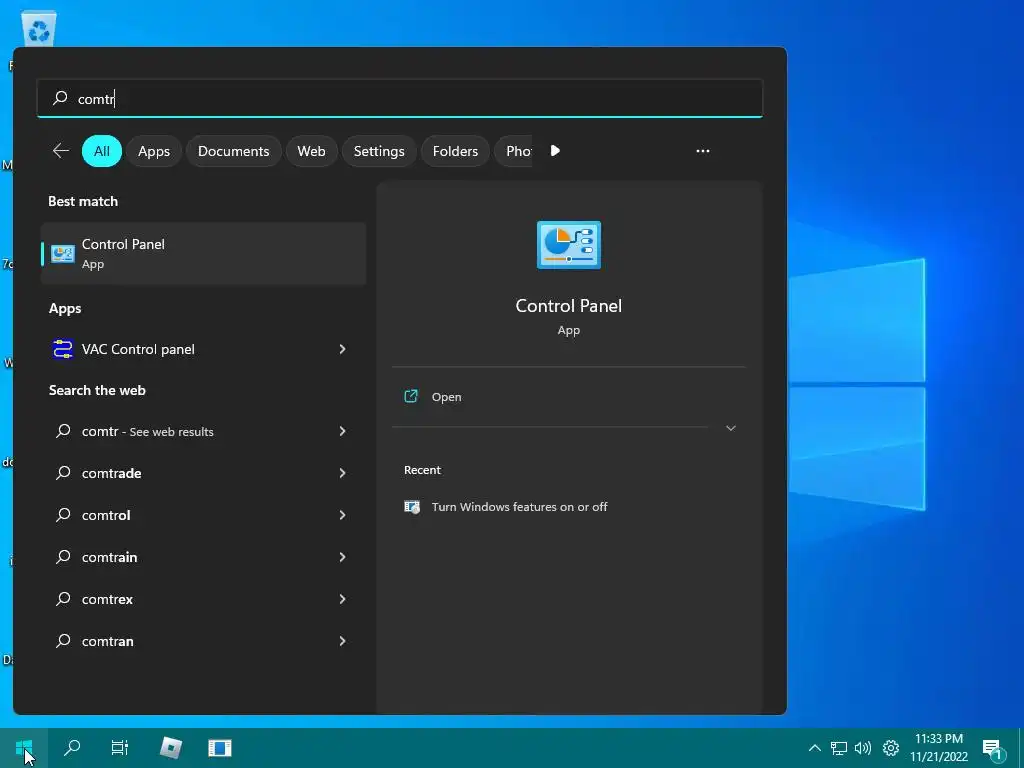Click the tray settings gear
Screen dimensions: 1024x768
(x=891, y=748)
